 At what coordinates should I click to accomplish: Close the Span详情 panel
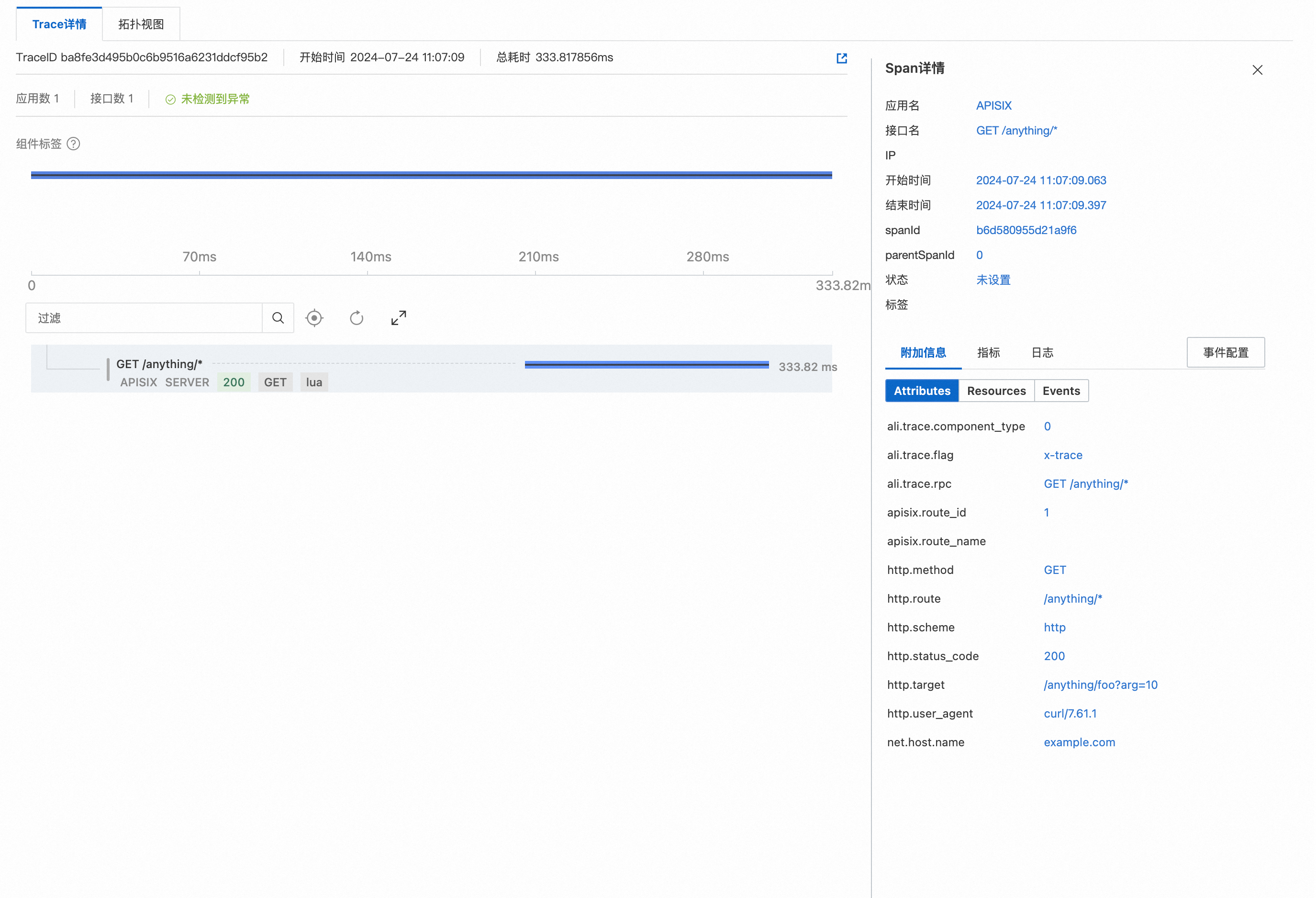[1257, 70]
